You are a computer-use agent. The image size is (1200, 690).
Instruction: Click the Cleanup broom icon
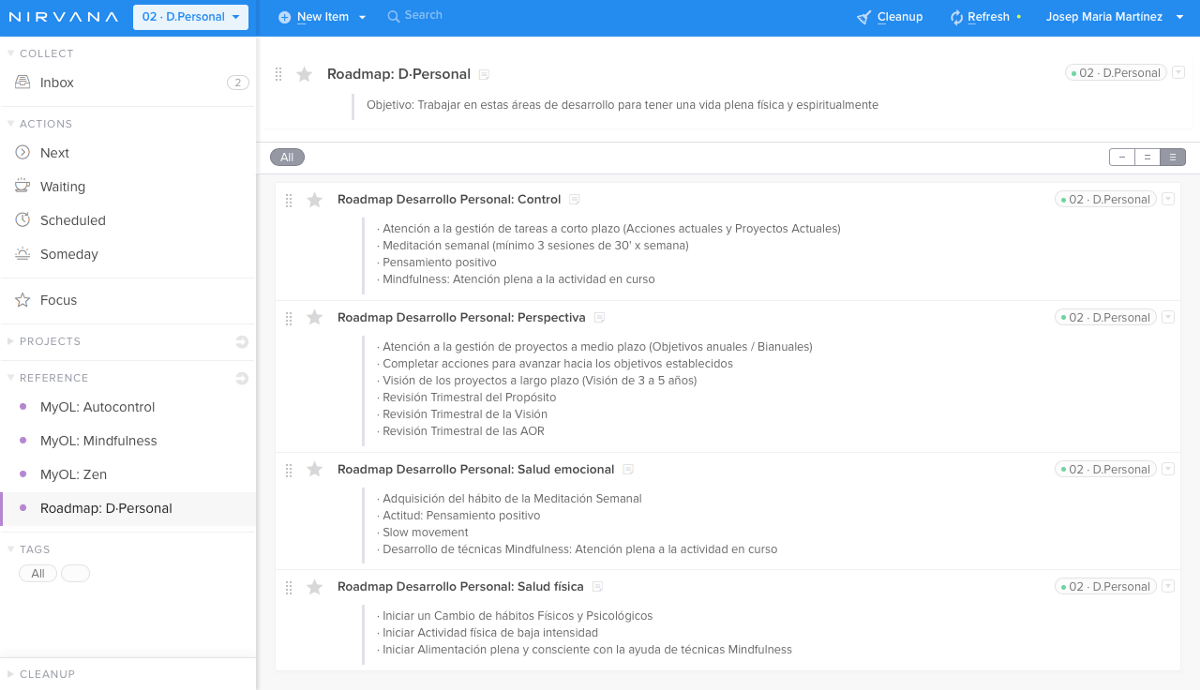pyautogui.click(x=865, y=17)
